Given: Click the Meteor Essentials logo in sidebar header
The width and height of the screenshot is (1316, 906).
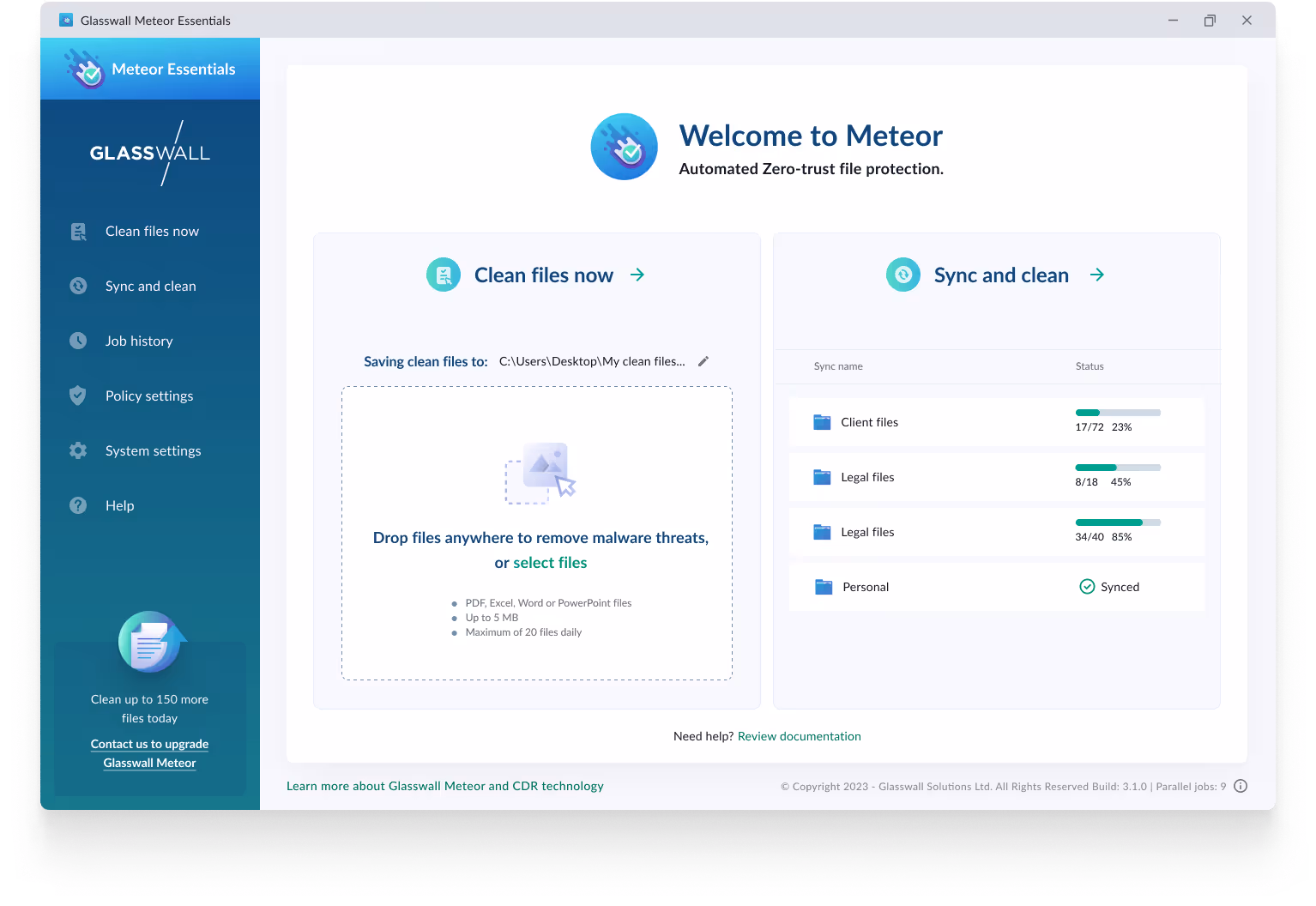Looking at the screenshot, I should (85, 69).
